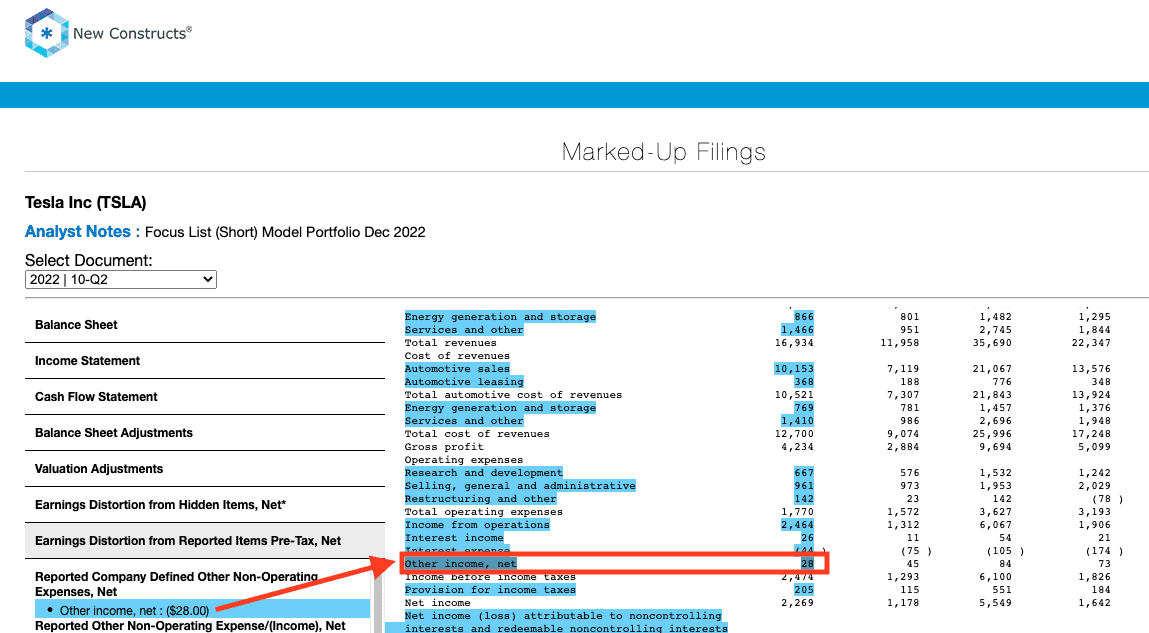The width and height of the screenshot is (1149, 633).
Task: Click the highlighted value 205
Action: point(804,590)
